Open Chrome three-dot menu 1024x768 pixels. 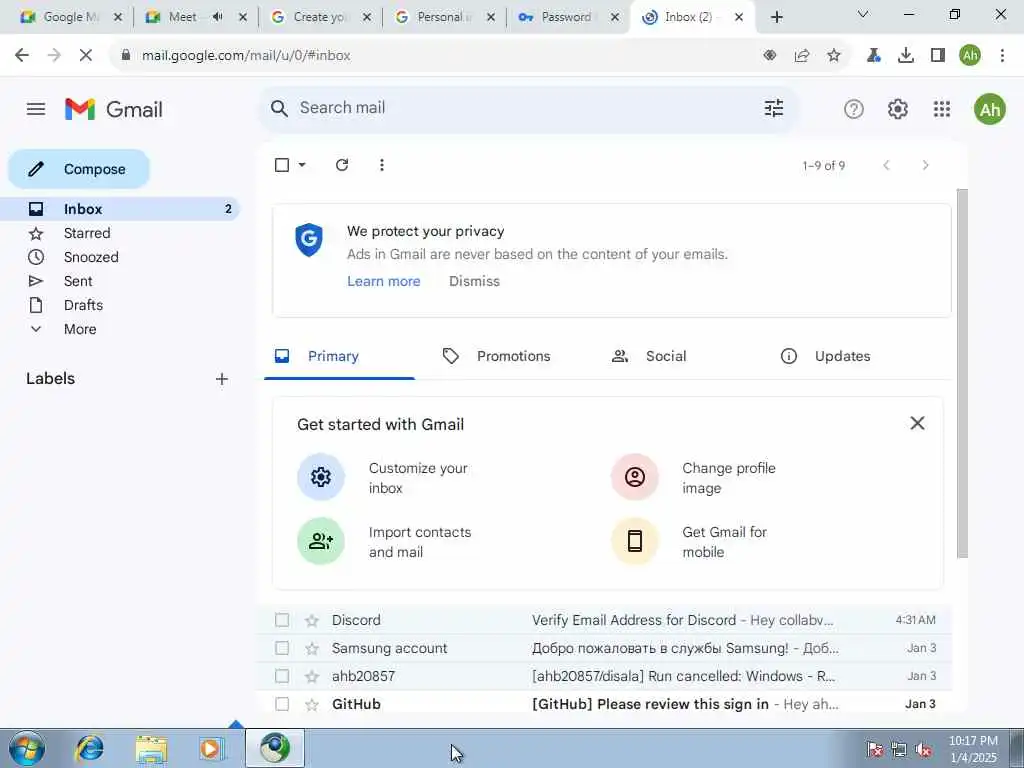[x=1002, y=56]
